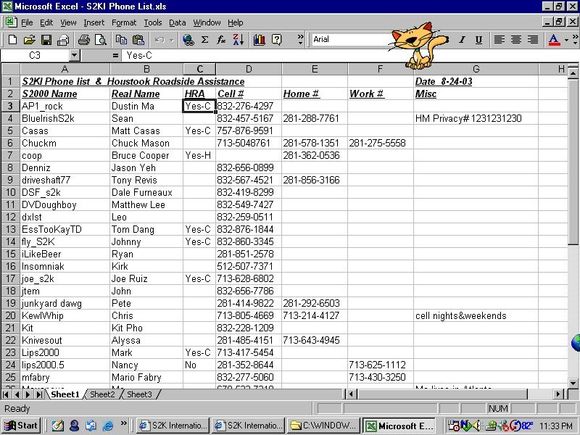The height and width of the screenshot is (435, 580).
Task: Open Print Preview icon
Action: pyautogui.click(x=100, y=40)
